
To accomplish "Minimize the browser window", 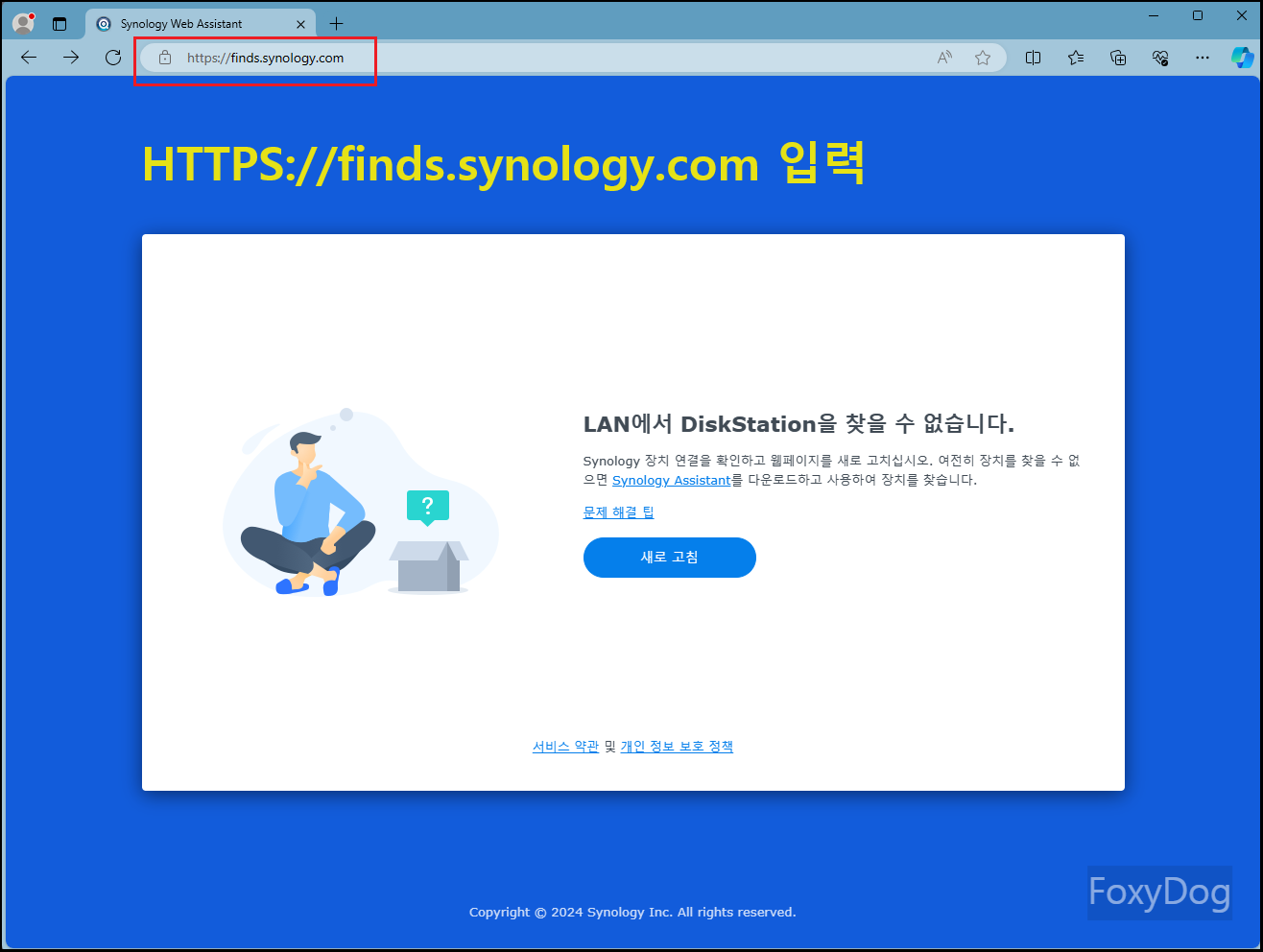I will tap(1154, 15).
